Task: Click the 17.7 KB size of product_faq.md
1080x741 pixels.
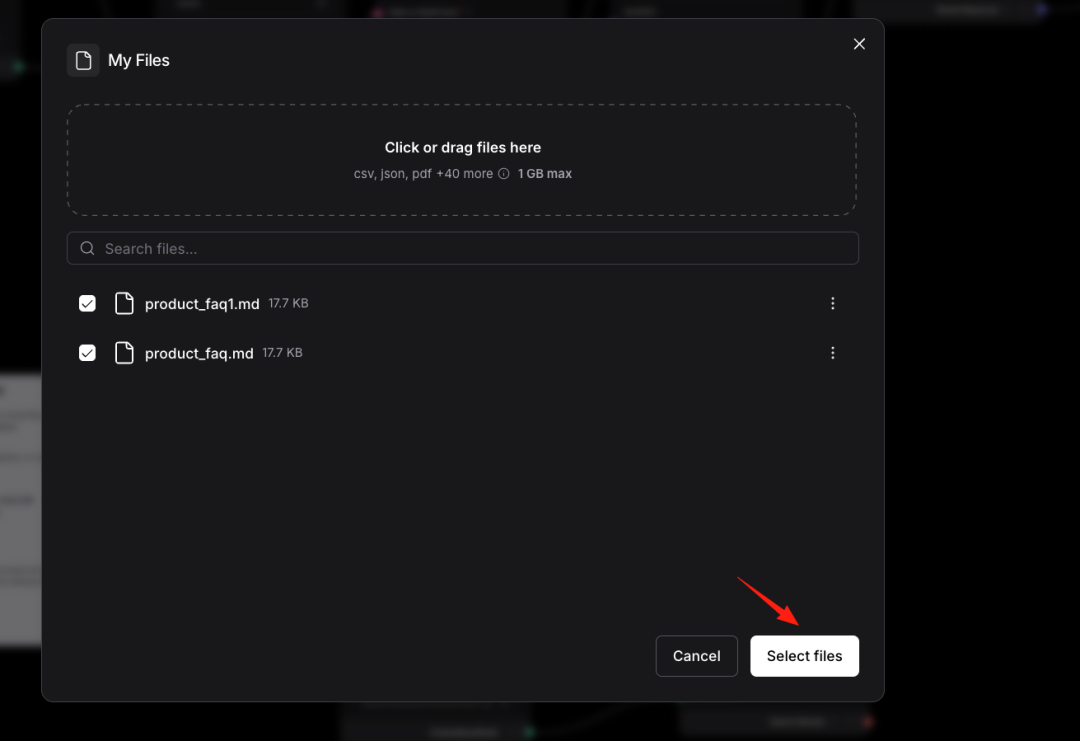Action: [282, 353]
